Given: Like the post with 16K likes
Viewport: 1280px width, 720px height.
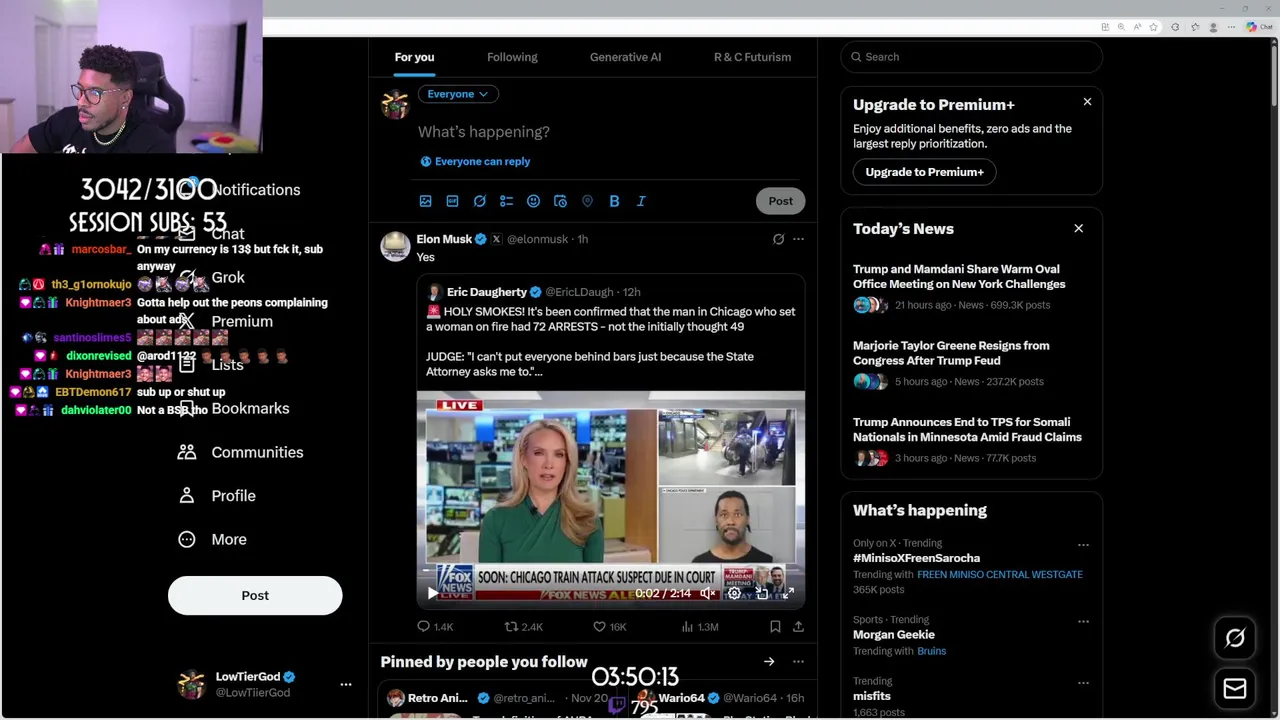Looking at the screenshot, I should pyautogui.click(x=608, y=627).
